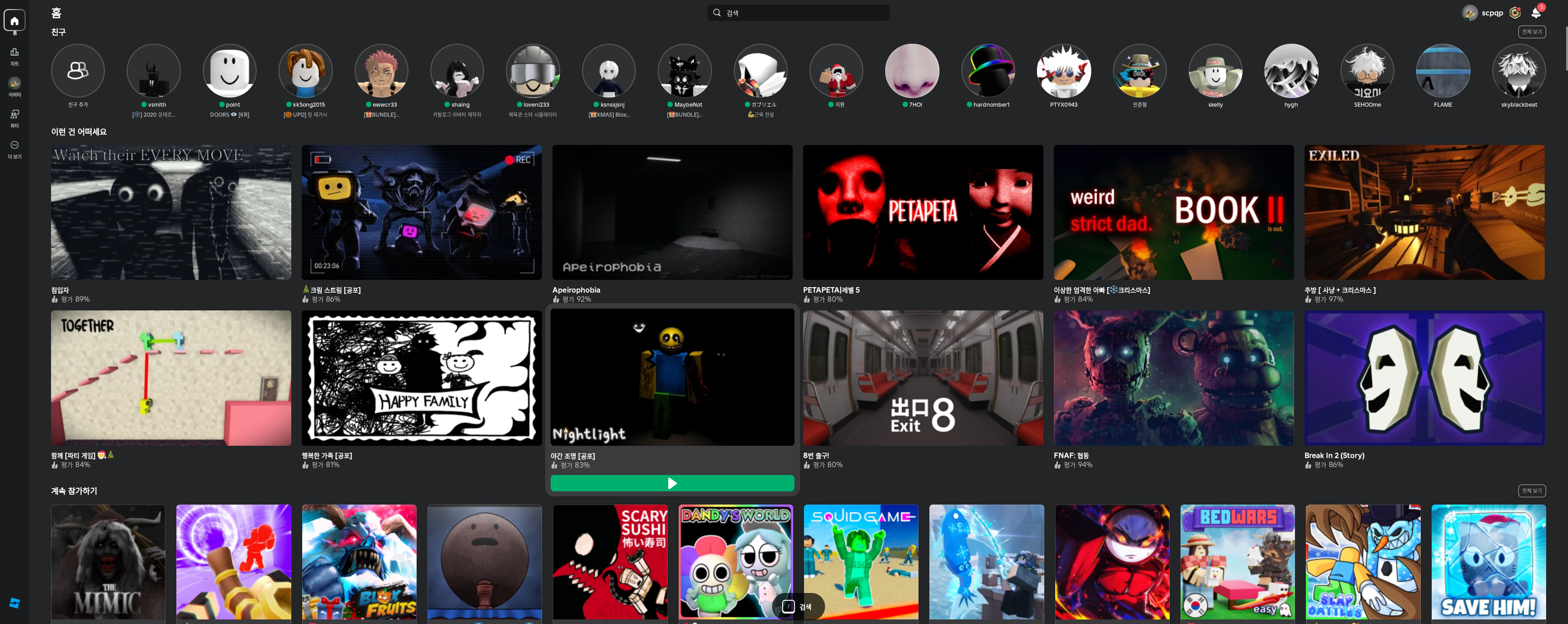Click the floating search pill at the bottom

pyautogui.click(x=798, y=606)
